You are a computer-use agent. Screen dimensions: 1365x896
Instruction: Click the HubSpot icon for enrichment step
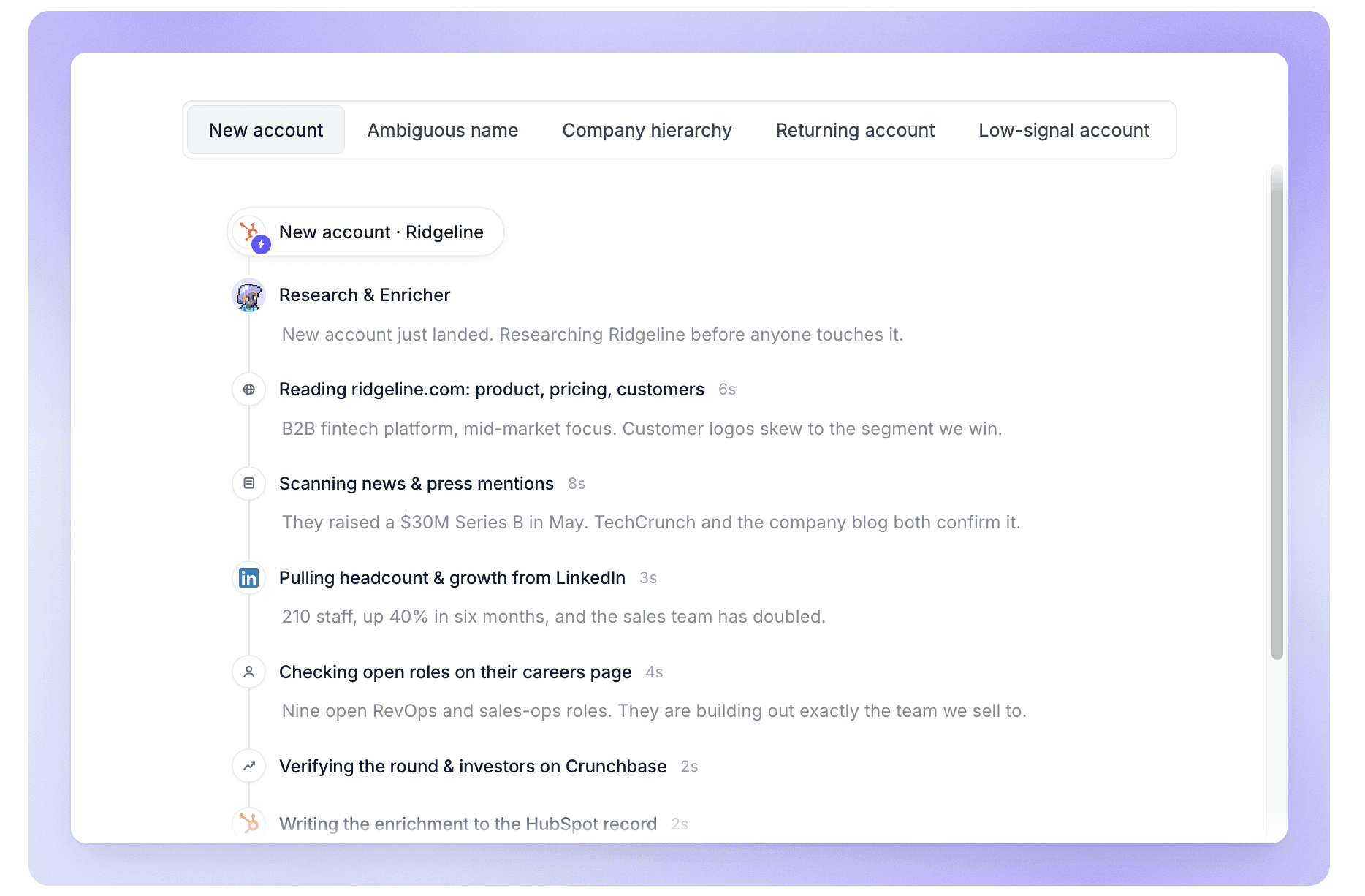coord(249,824)
